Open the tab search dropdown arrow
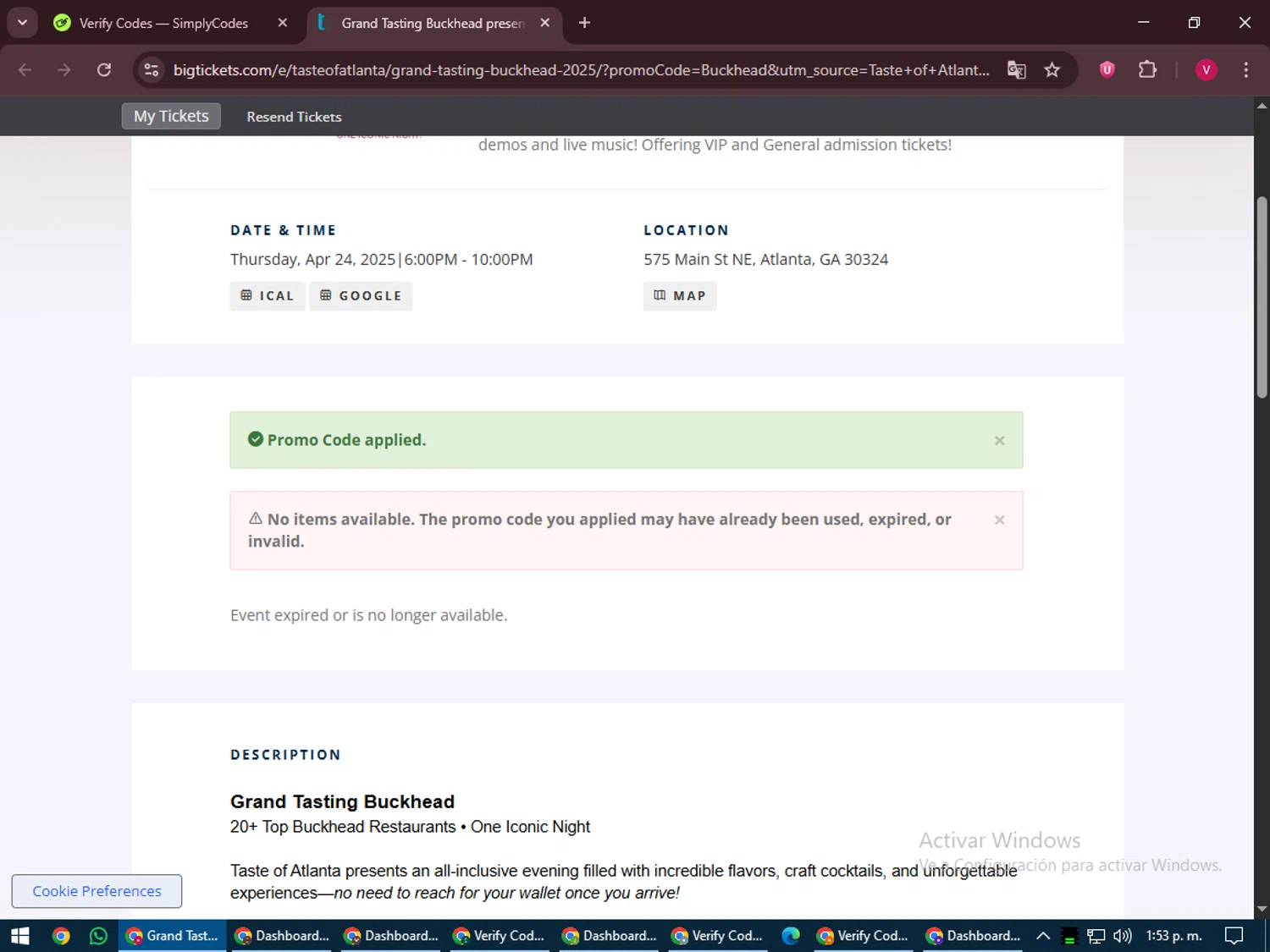 (x=22, y=23)
